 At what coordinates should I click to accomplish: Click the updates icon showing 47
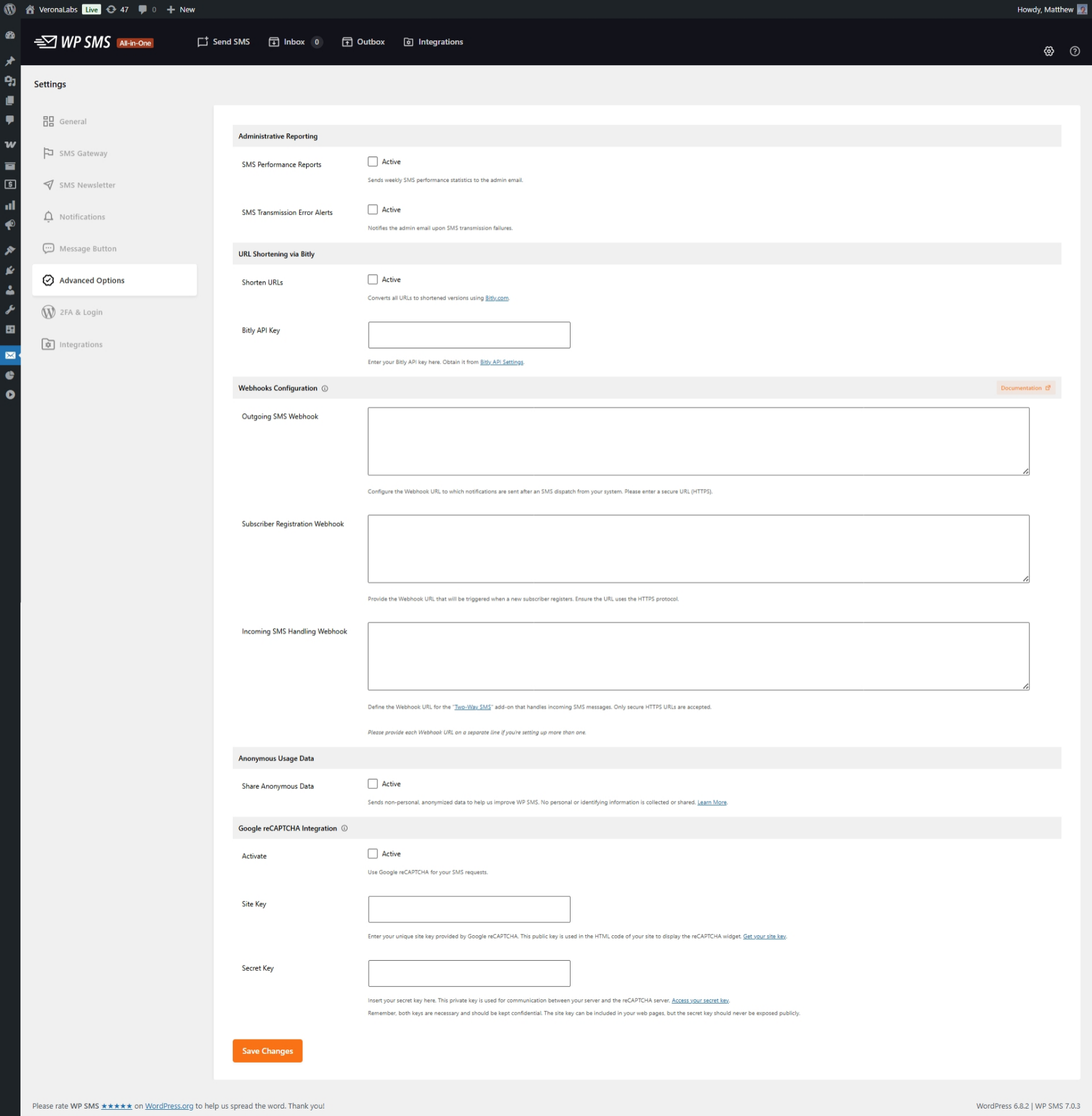(117, 9)
